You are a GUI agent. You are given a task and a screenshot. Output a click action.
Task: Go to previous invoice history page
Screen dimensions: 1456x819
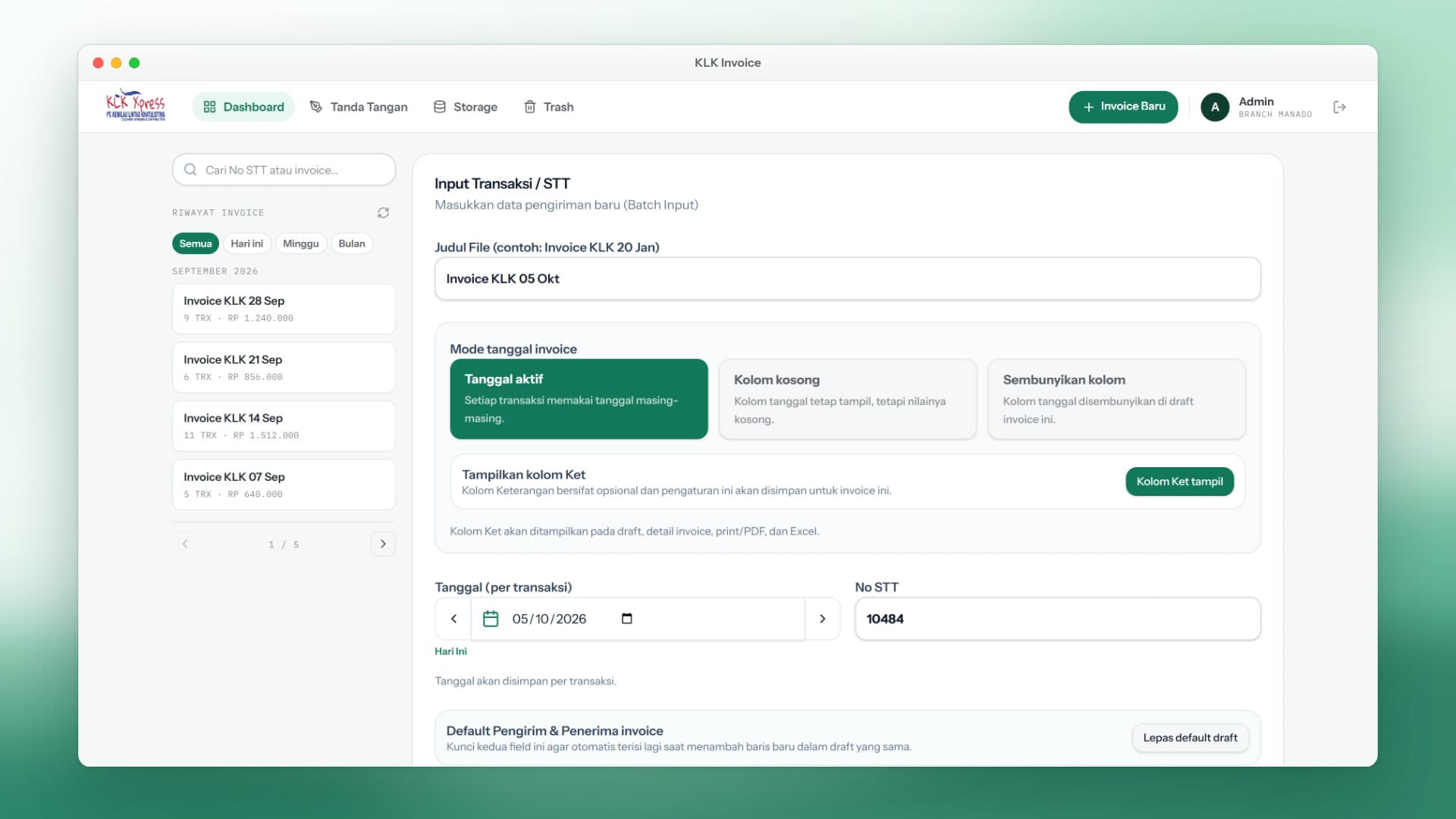pyautogui.click(x=184, y=544)
